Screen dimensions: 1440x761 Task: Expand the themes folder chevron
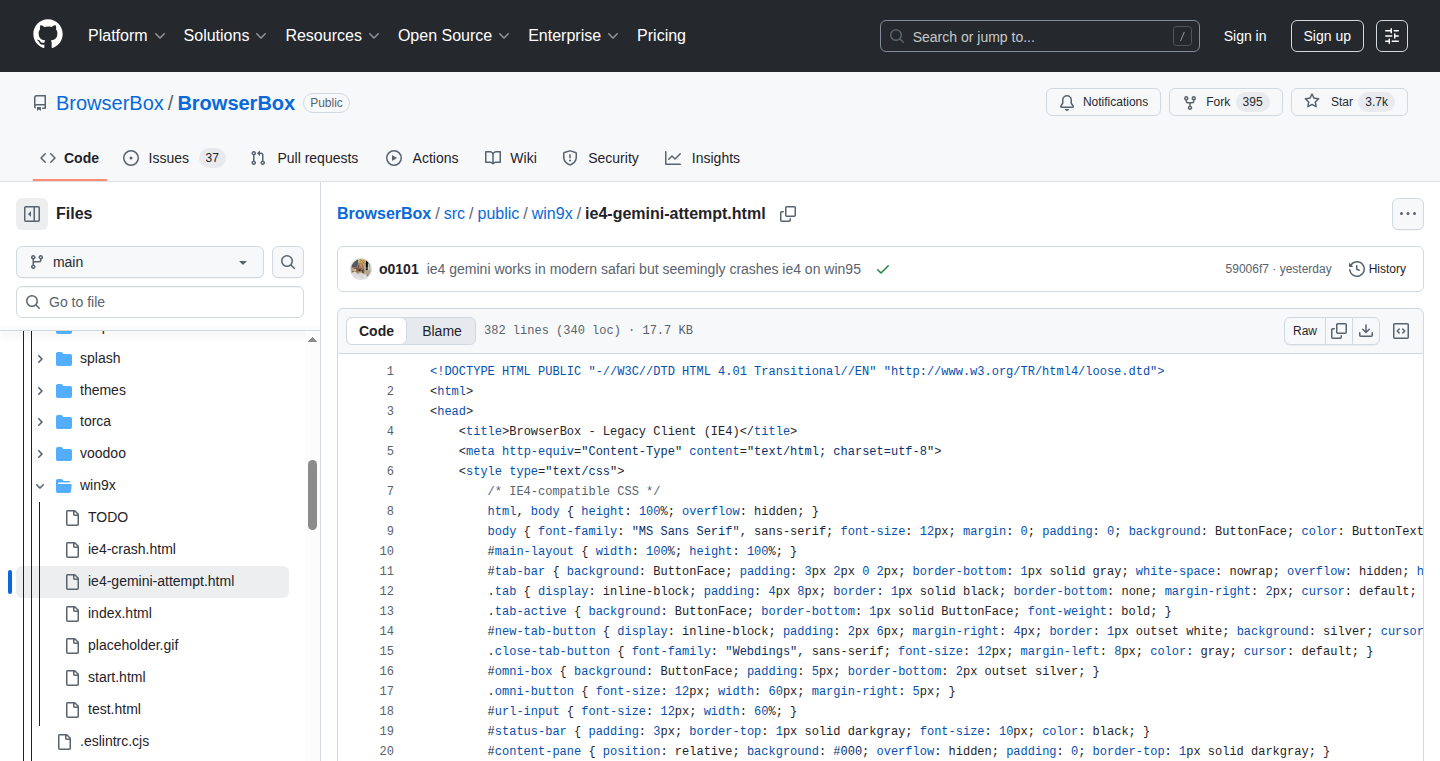click(x=40, y=390)
